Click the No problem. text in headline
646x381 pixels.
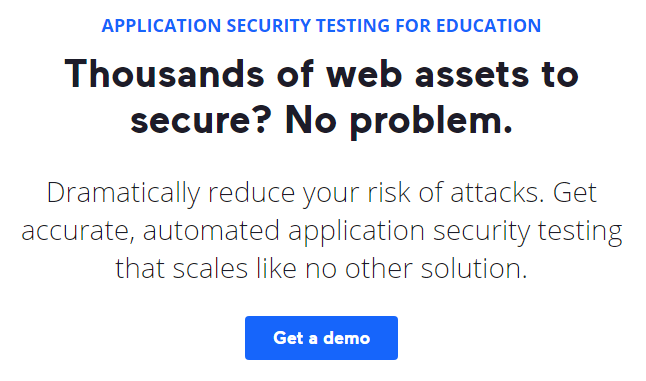[x=399, y=120]
